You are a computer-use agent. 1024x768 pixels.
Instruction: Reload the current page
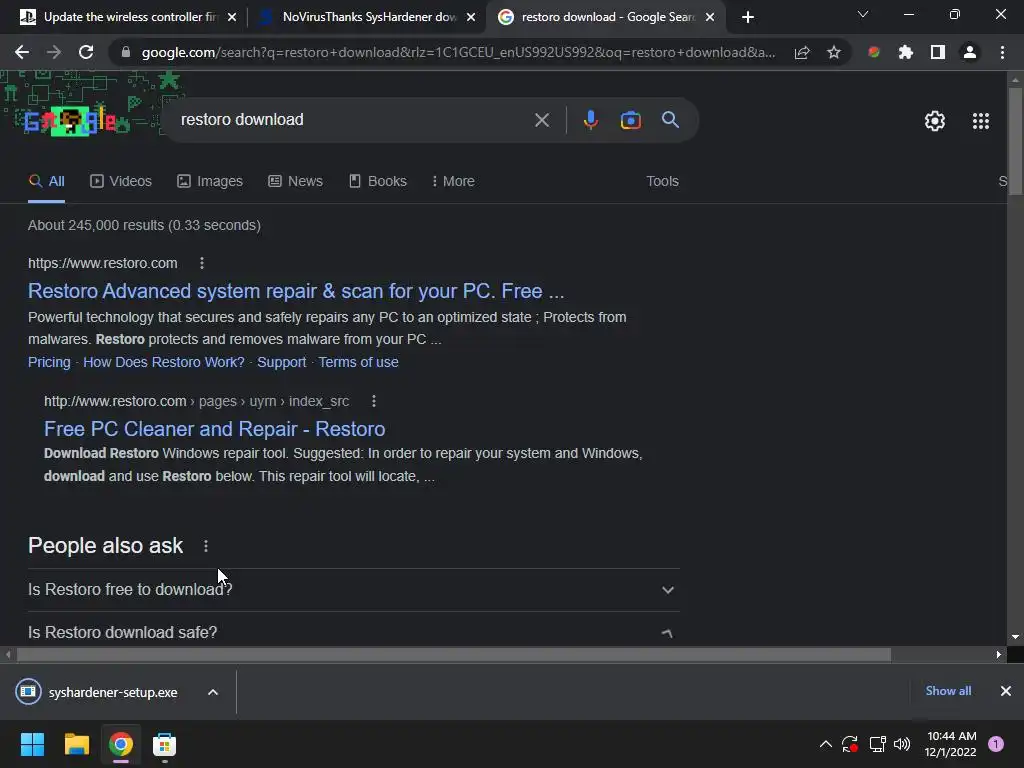tap(86, 52)
